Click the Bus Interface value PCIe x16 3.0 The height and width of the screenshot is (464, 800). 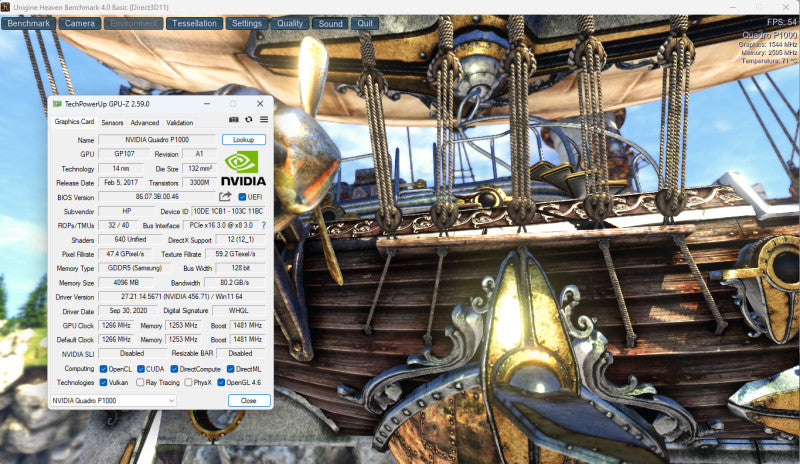(x=221, y=225)
